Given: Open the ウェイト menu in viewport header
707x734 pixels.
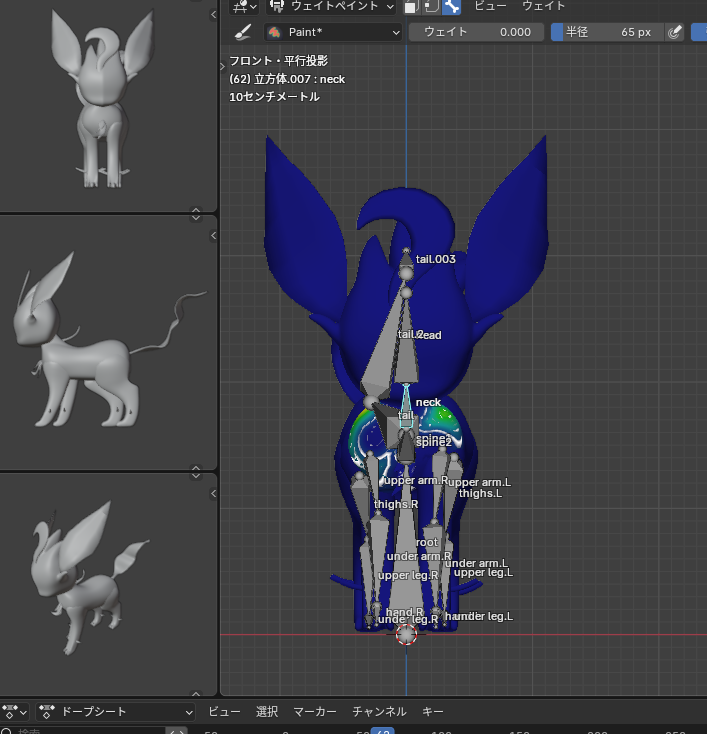Looking at the screenshot, I should 543,6.
